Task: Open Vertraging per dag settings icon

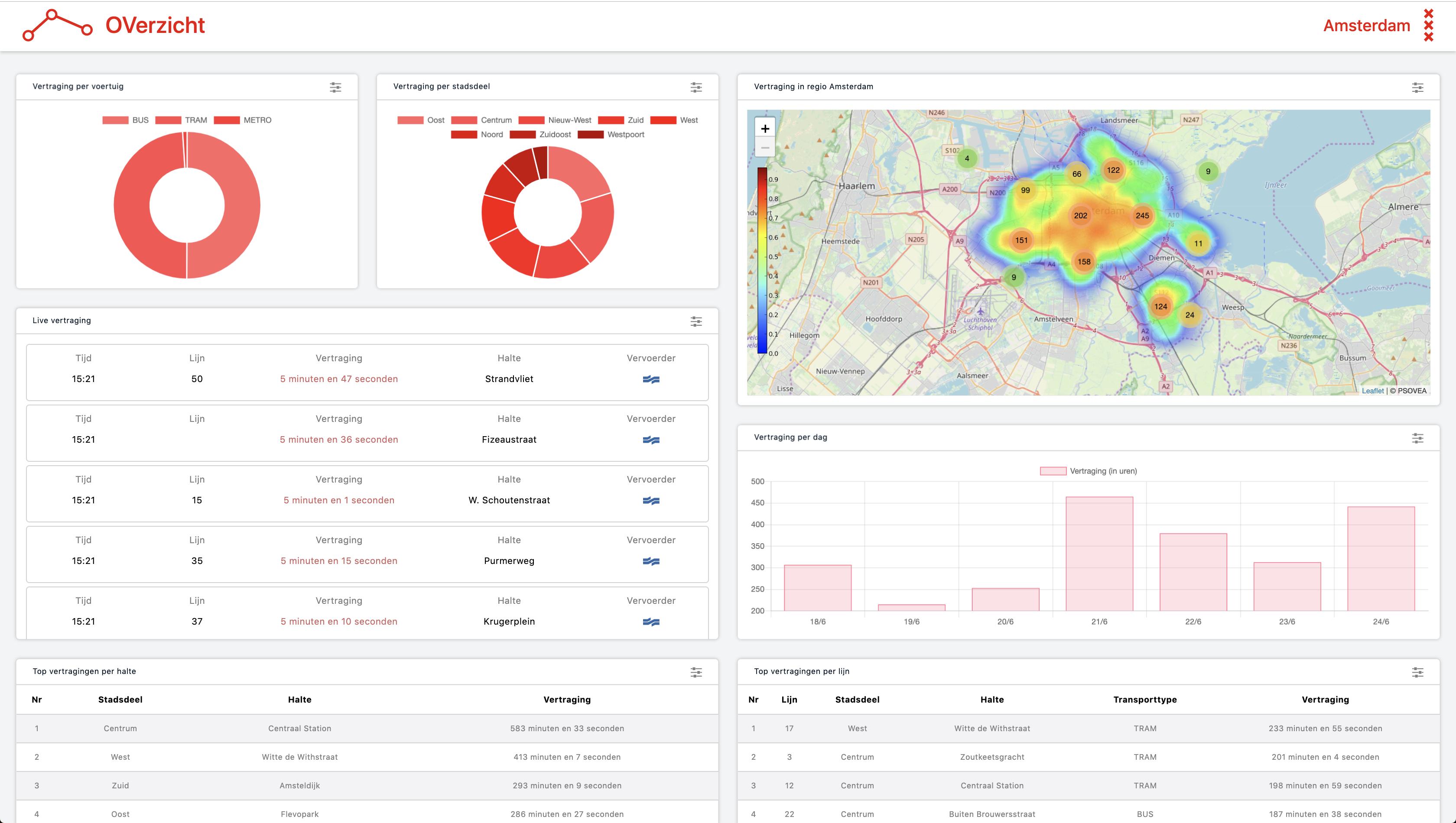Action: [1417, 438]
